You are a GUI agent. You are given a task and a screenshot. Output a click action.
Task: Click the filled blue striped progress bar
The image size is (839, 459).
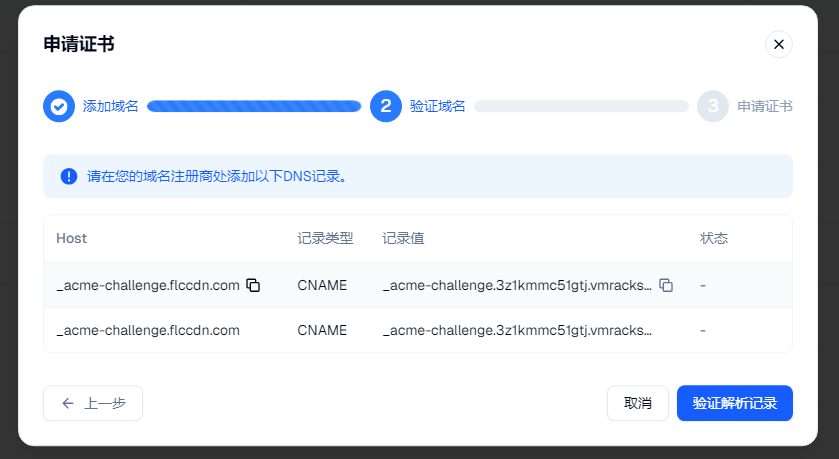(x=254, y=106)
